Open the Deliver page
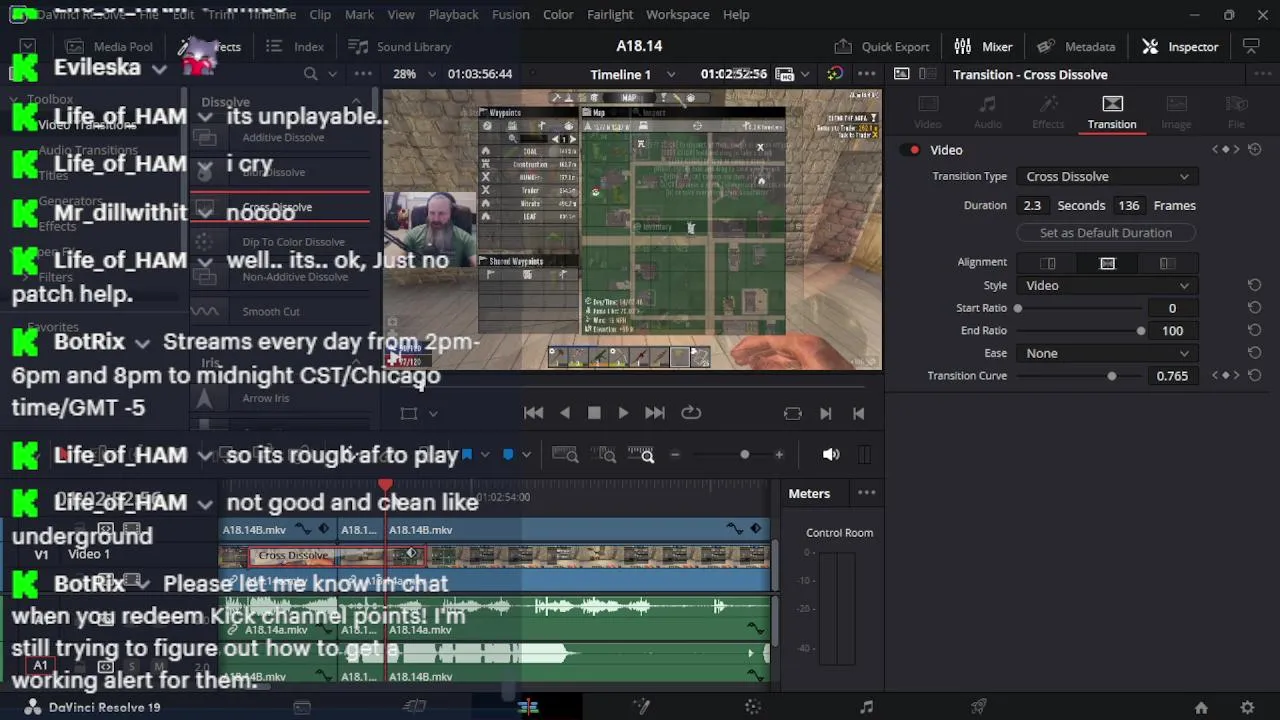 tap(979, 707)
